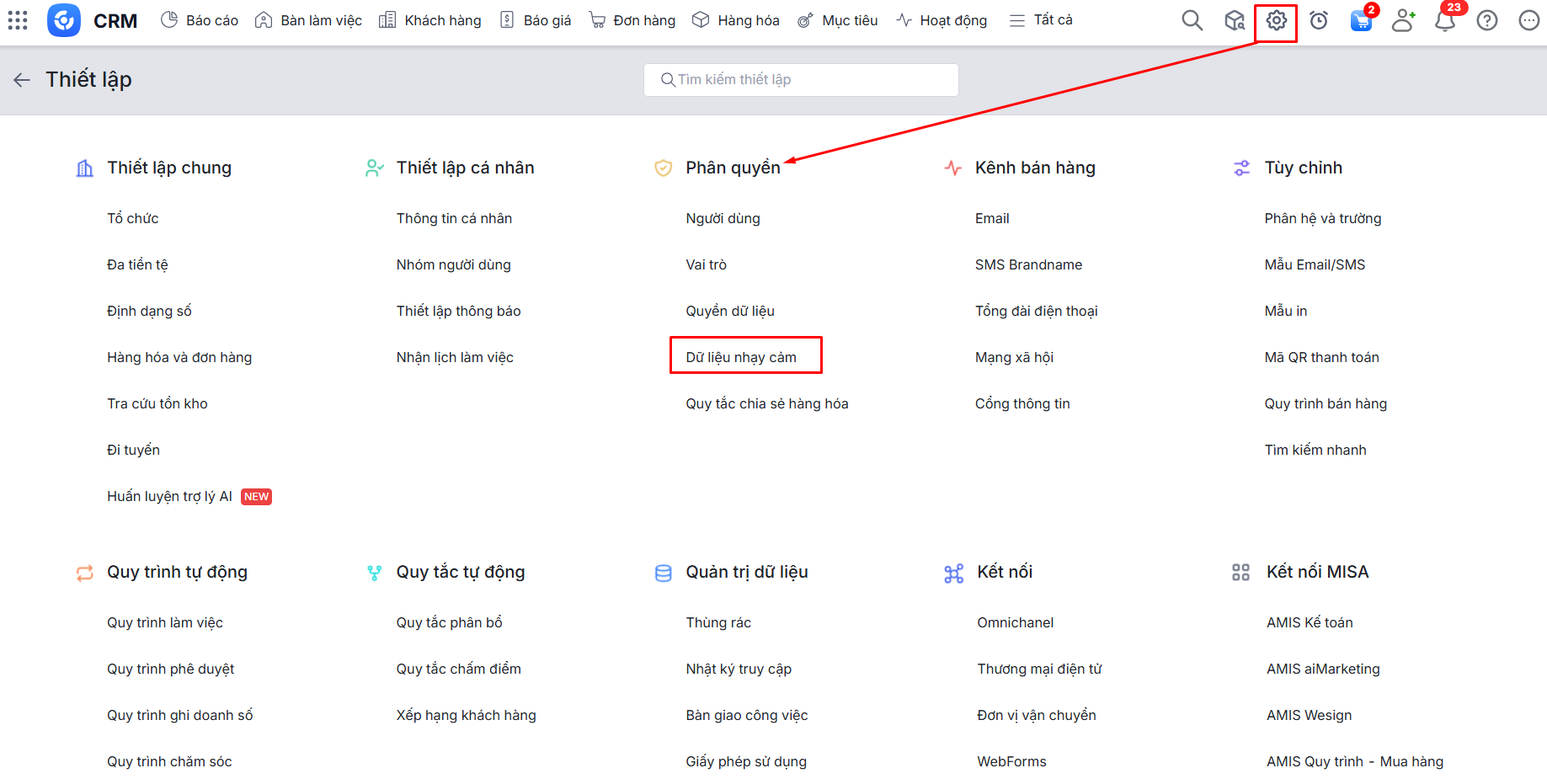Open Huấn luyện trợ lý AI link
Viewport: 1547px width, 784px height.
pyautogui.click(x=169, y=496)
